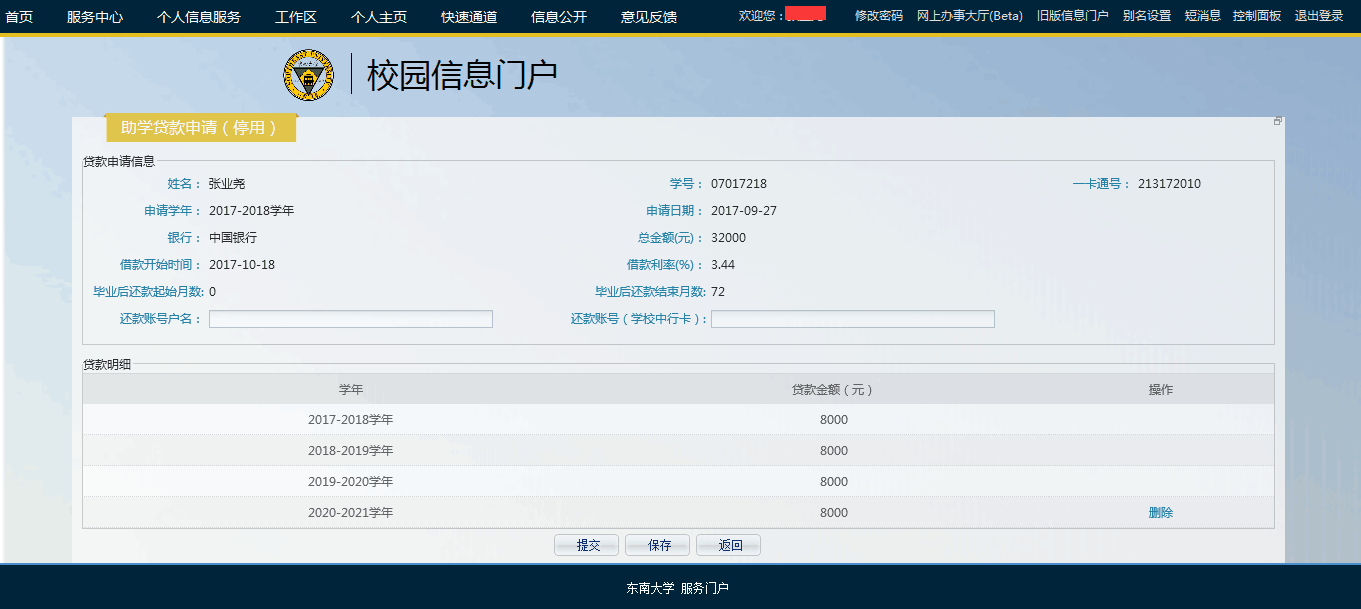Delete the 2020-2021学年 loan row
The image size is (1361, 609).
coord(1160,513)
